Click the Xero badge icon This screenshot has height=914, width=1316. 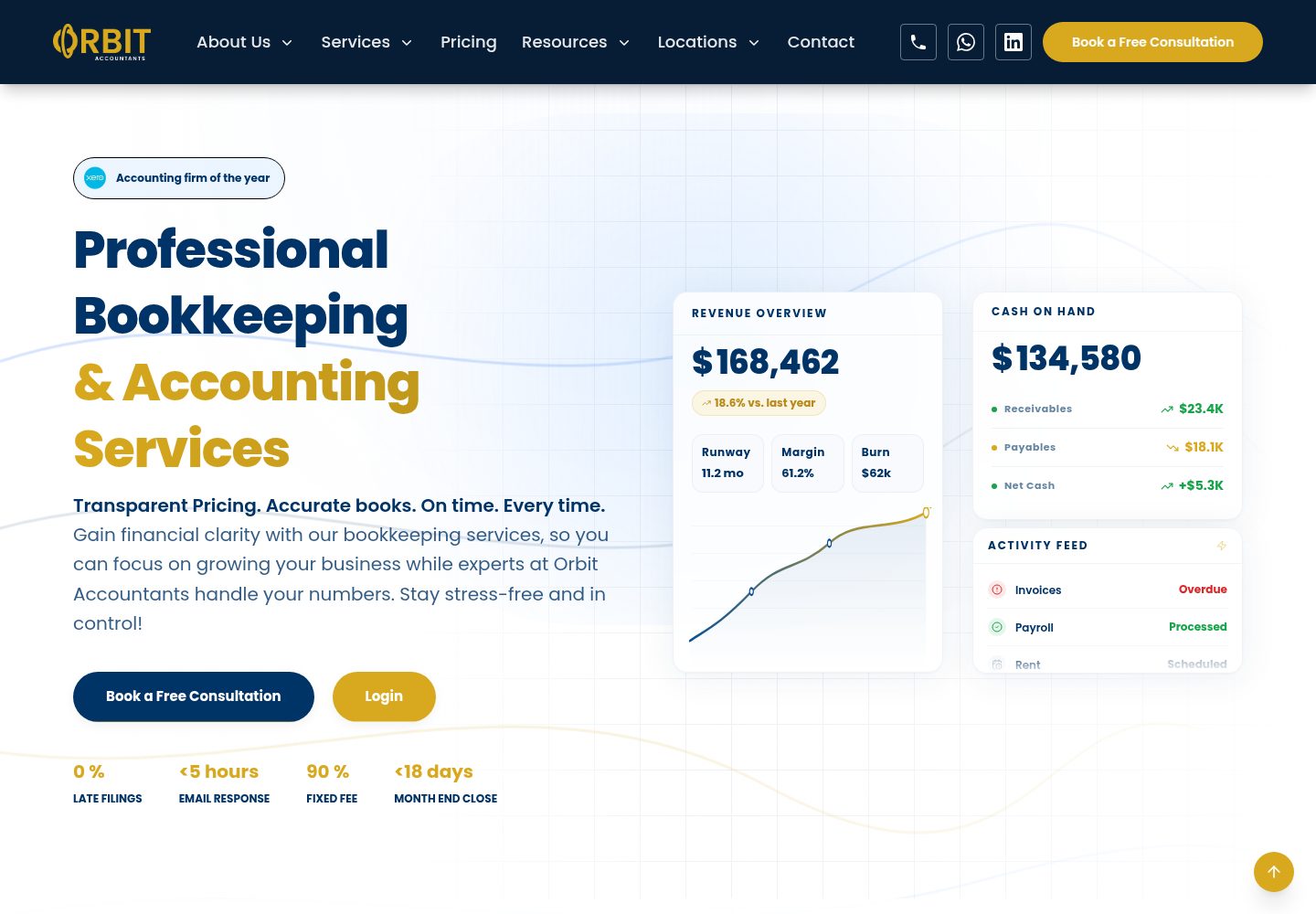tap(95, 178)
